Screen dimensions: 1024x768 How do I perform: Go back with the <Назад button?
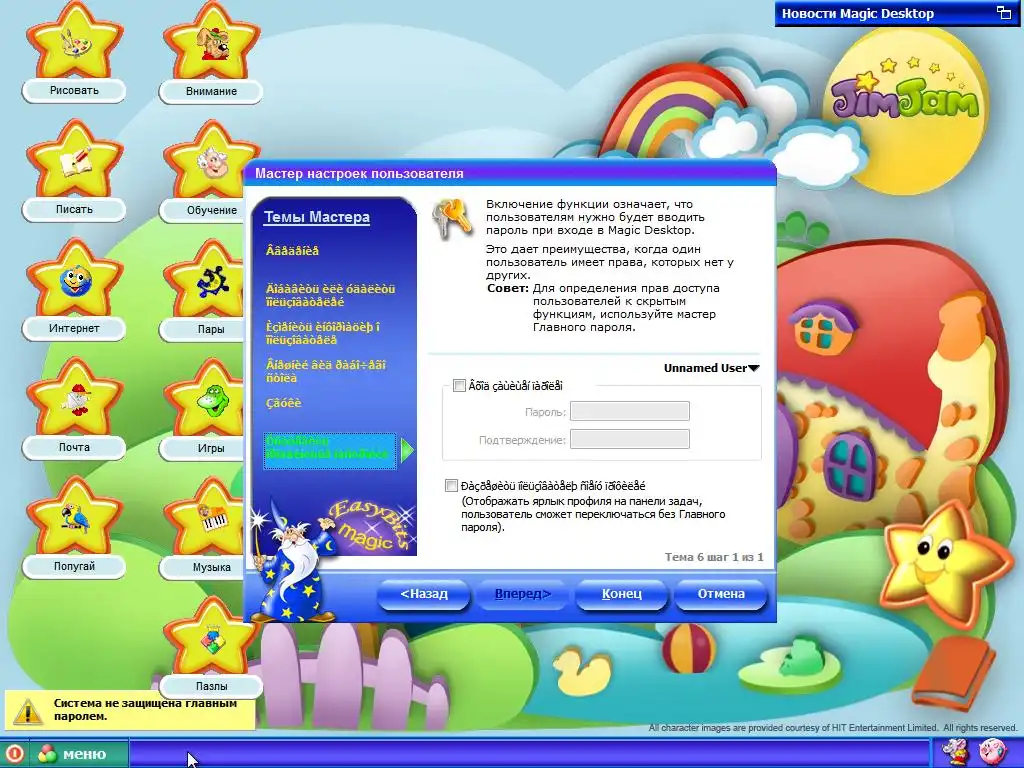[423, 594]
